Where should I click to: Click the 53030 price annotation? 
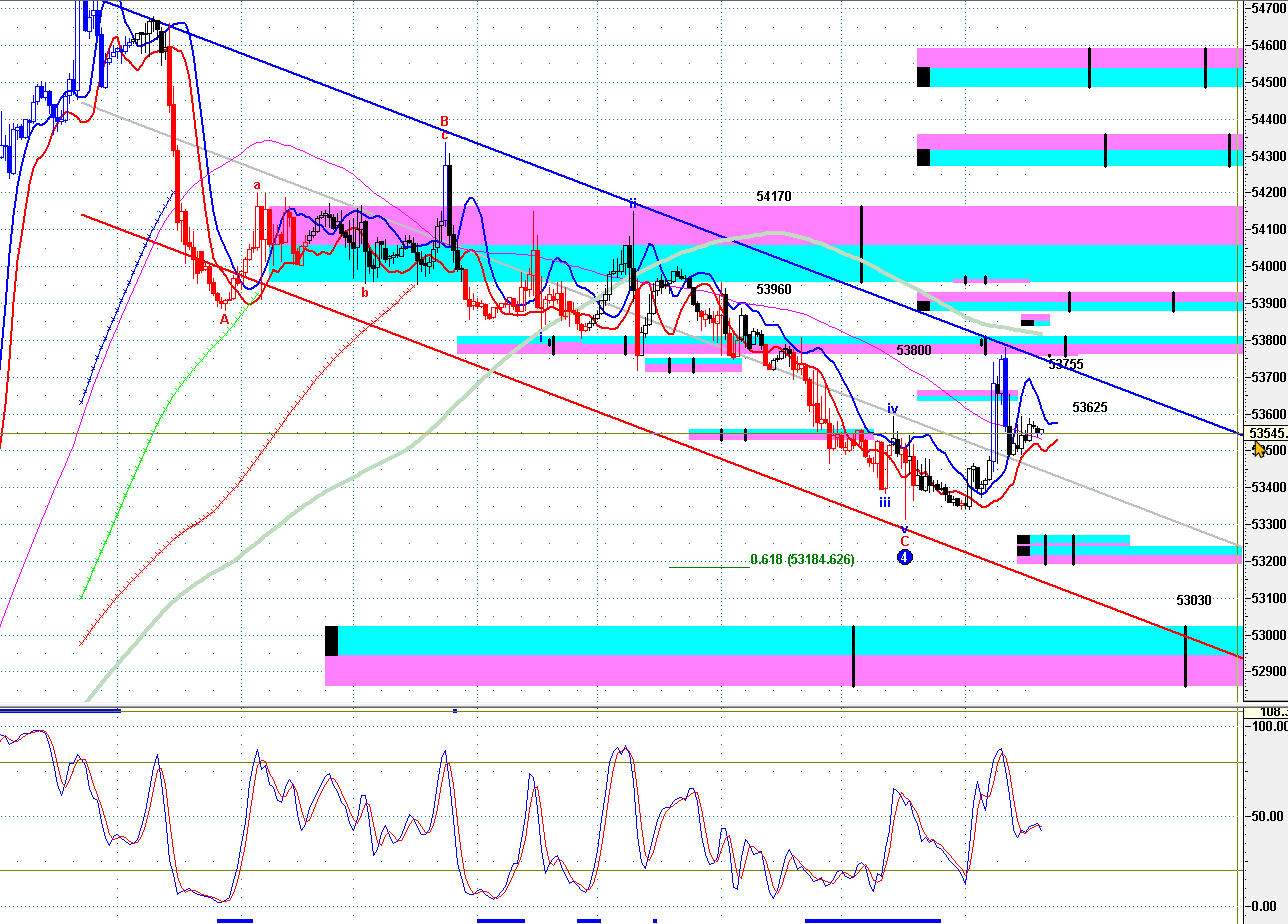(x=1194, y=601)
